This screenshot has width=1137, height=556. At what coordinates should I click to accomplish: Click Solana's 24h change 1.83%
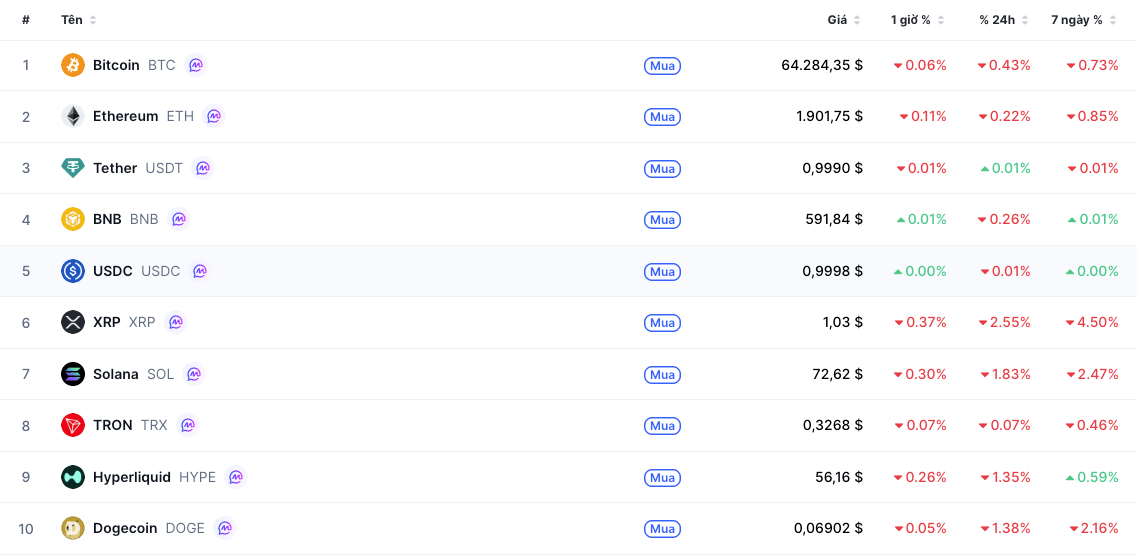tap(1005, 374)
